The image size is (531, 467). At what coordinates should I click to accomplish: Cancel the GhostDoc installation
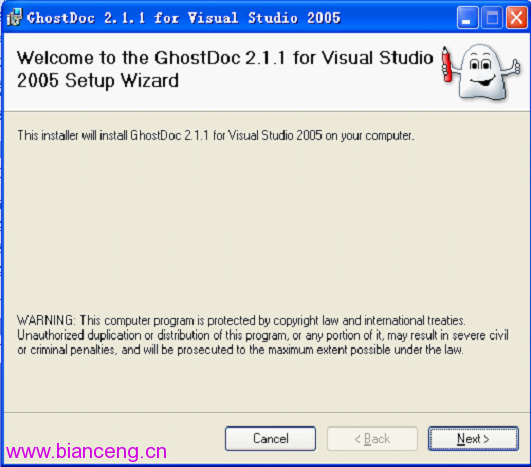[x=270, y=439]
